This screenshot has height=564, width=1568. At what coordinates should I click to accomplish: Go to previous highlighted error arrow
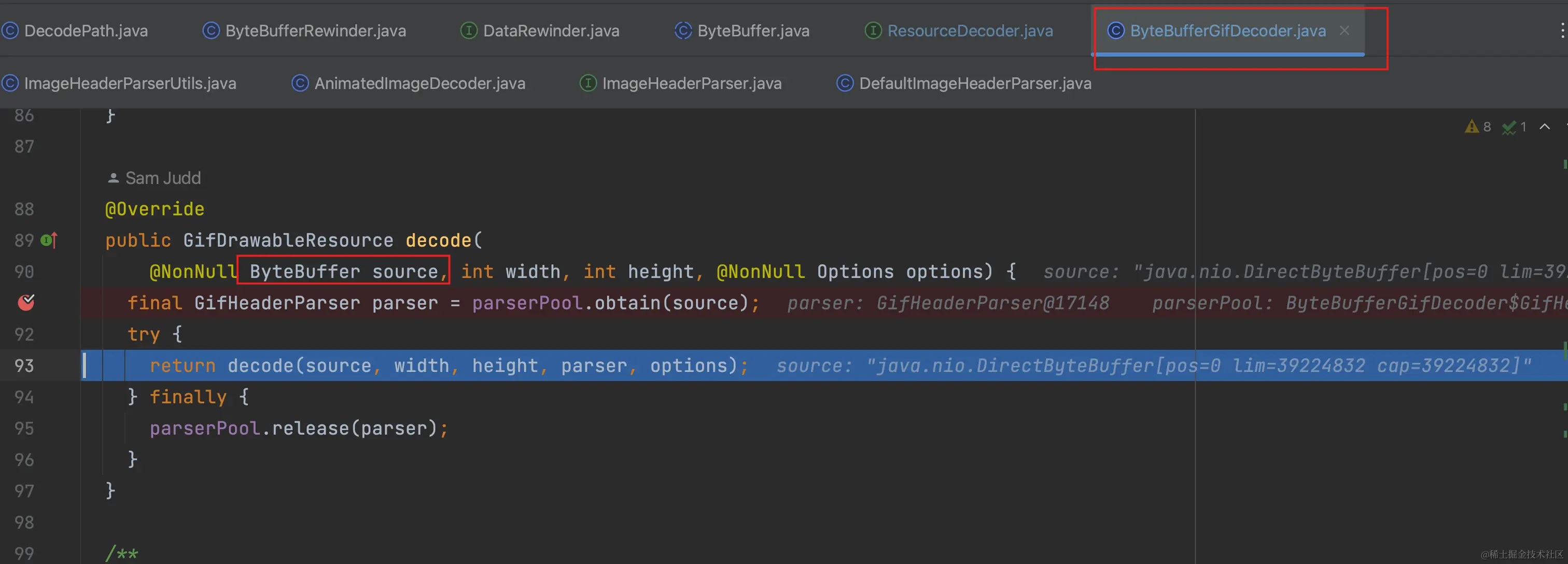tap(1544, 126)
